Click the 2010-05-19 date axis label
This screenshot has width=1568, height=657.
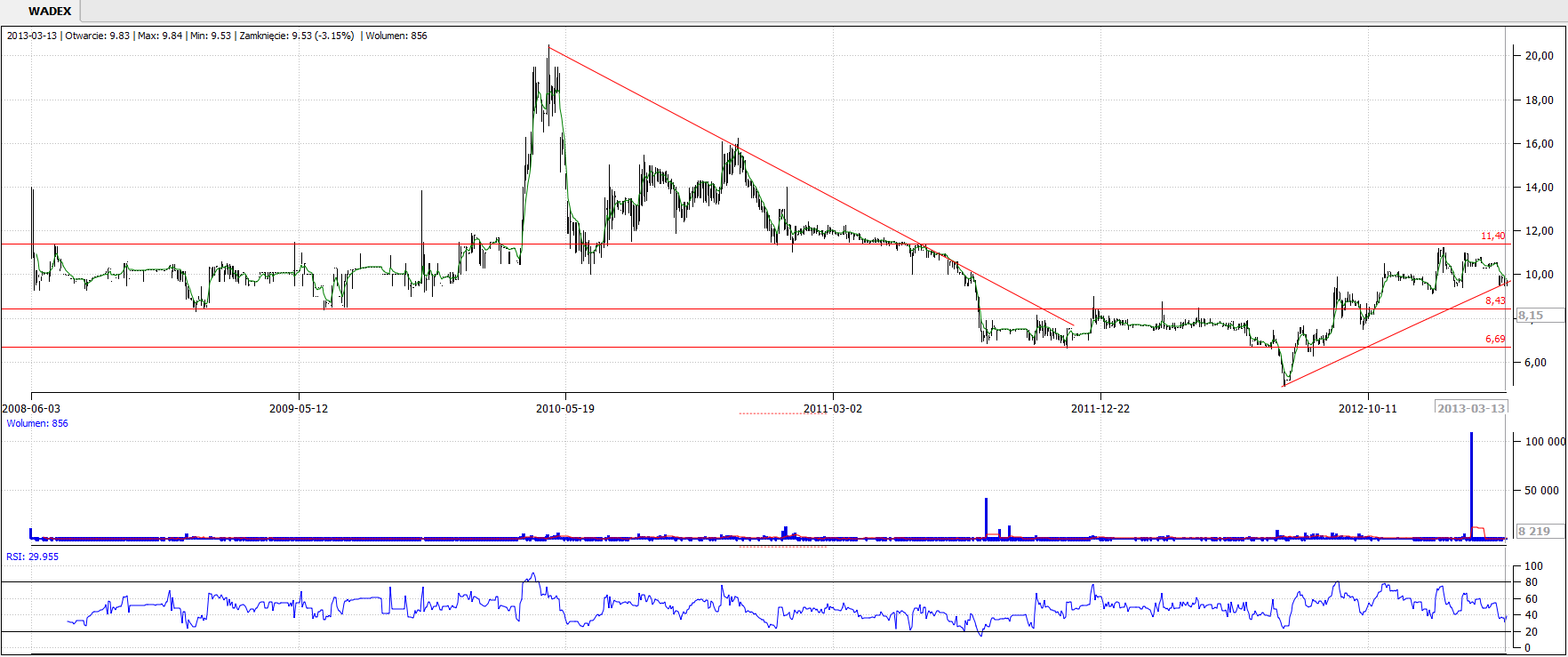pos(565,408)
